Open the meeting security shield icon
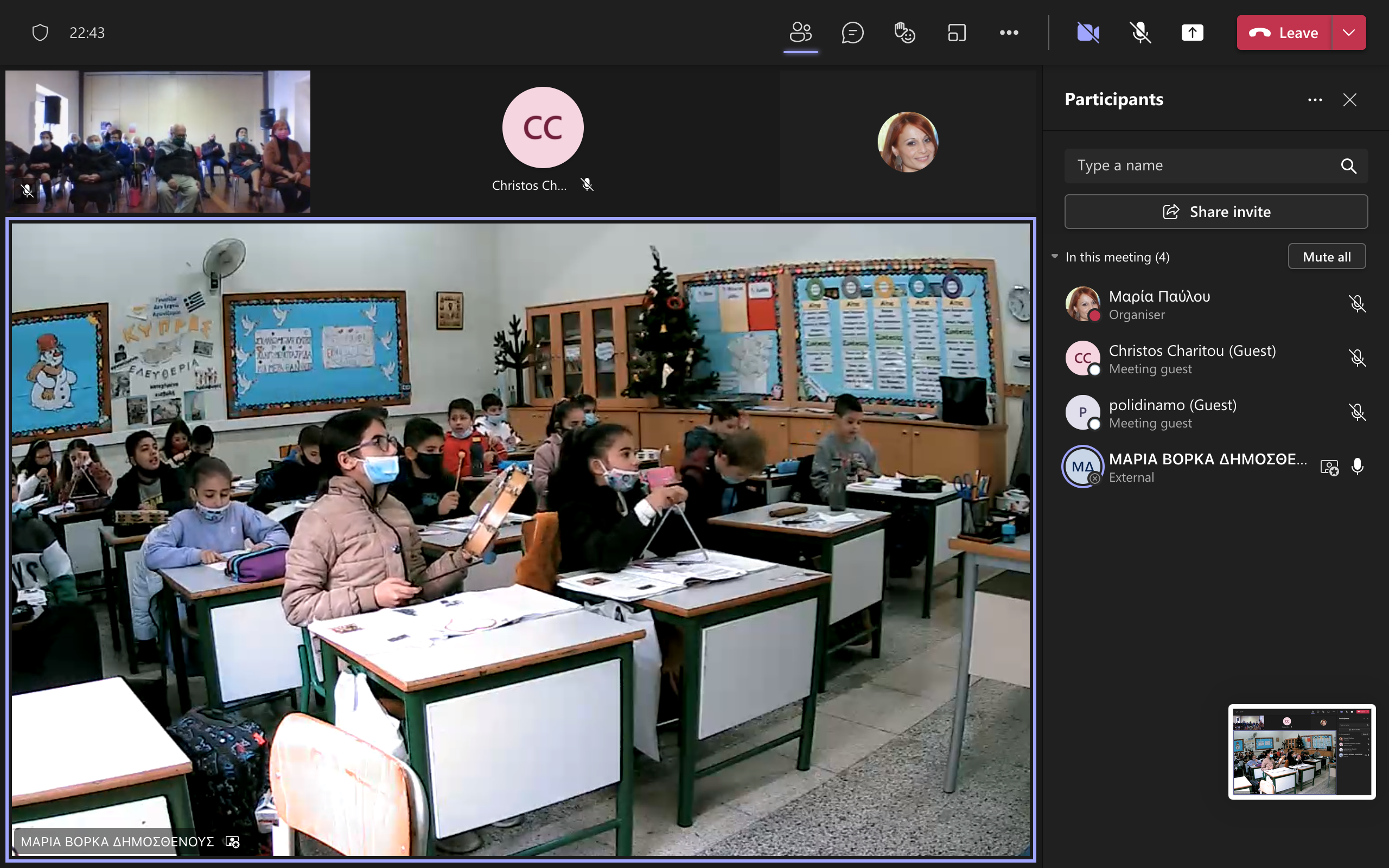 click(40, 33)
